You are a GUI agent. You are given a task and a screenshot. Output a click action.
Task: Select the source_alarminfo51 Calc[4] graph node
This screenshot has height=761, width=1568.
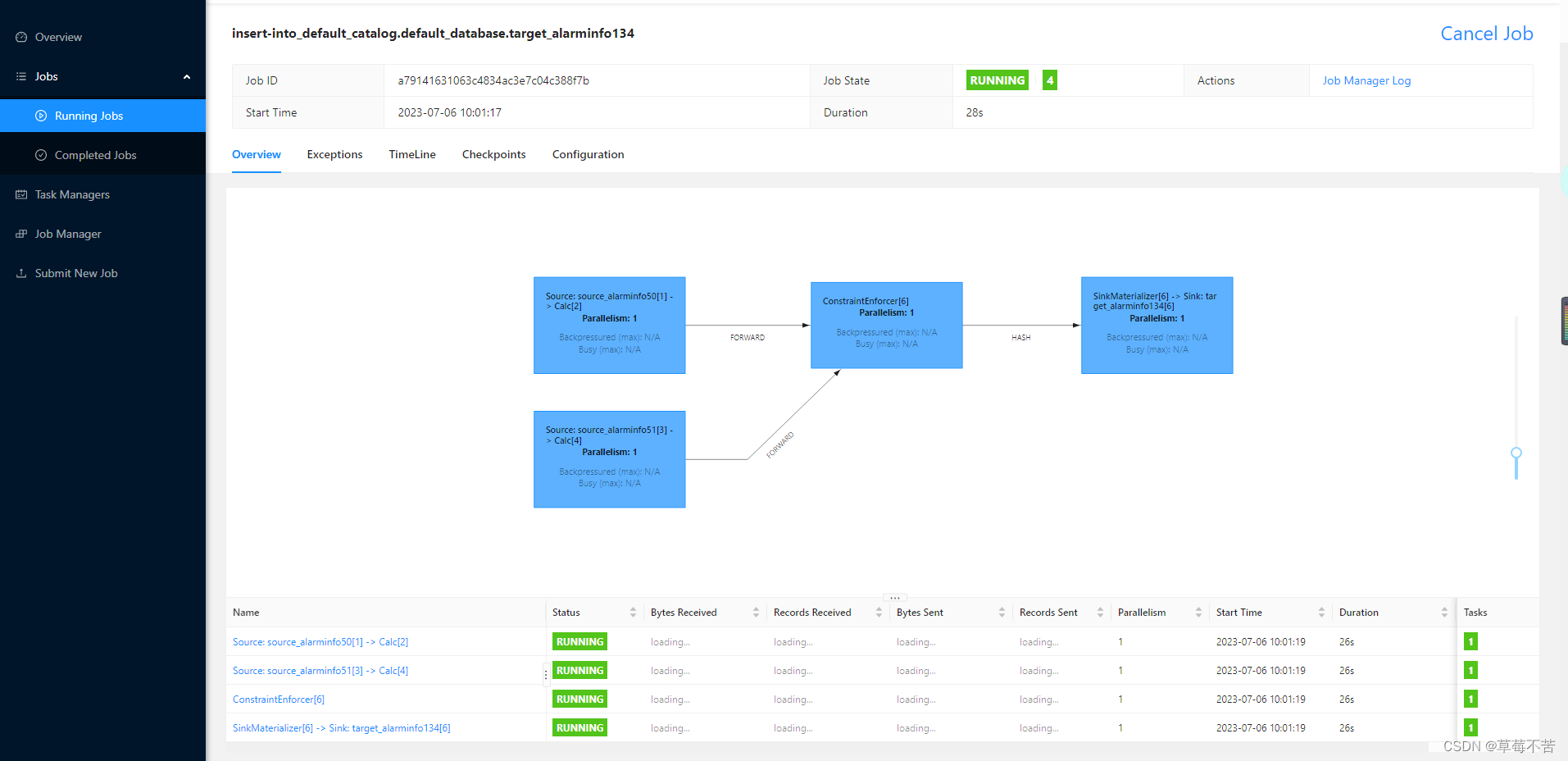click(609, 459)
